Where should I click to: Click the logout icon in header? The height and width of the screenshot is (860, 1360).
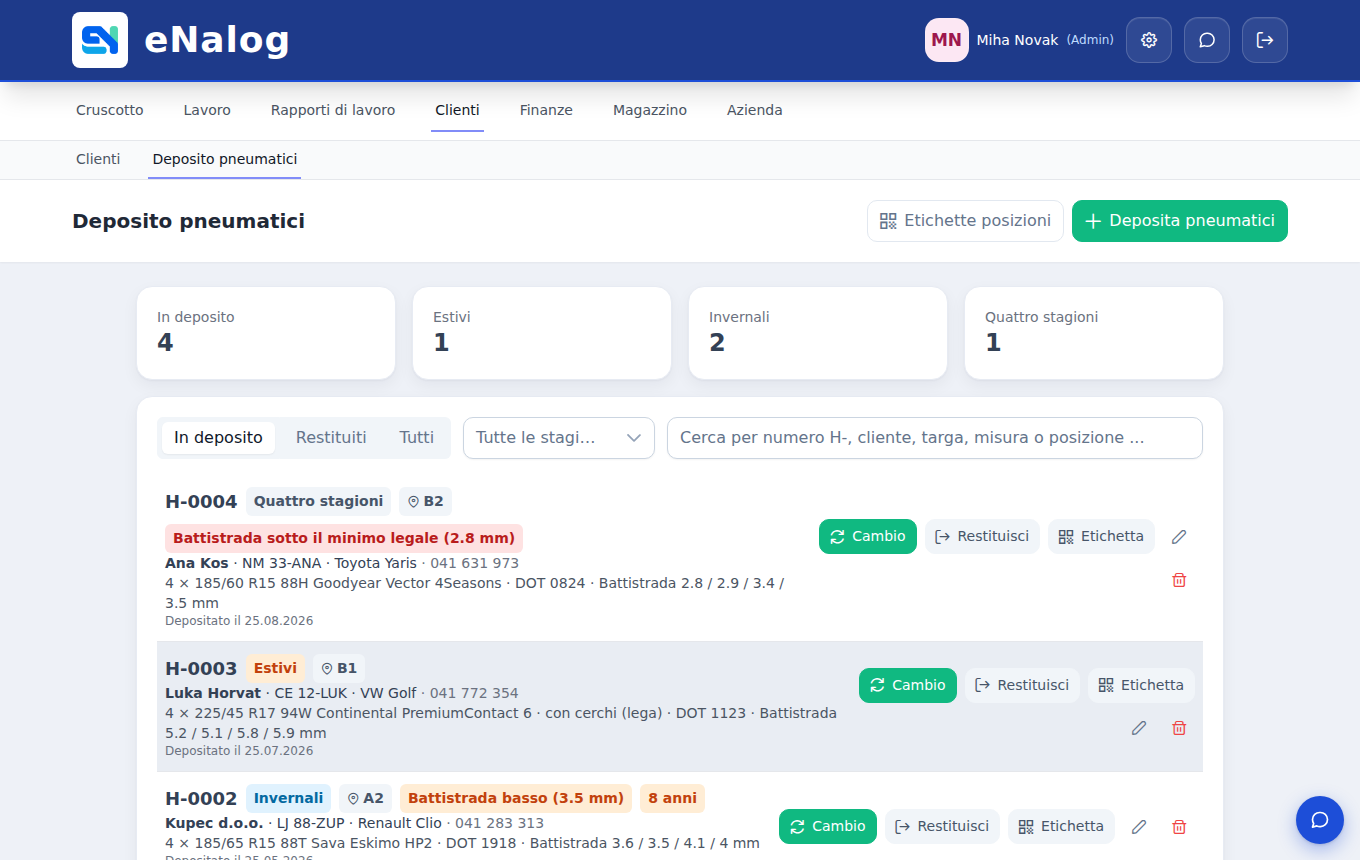[1265, 40]
